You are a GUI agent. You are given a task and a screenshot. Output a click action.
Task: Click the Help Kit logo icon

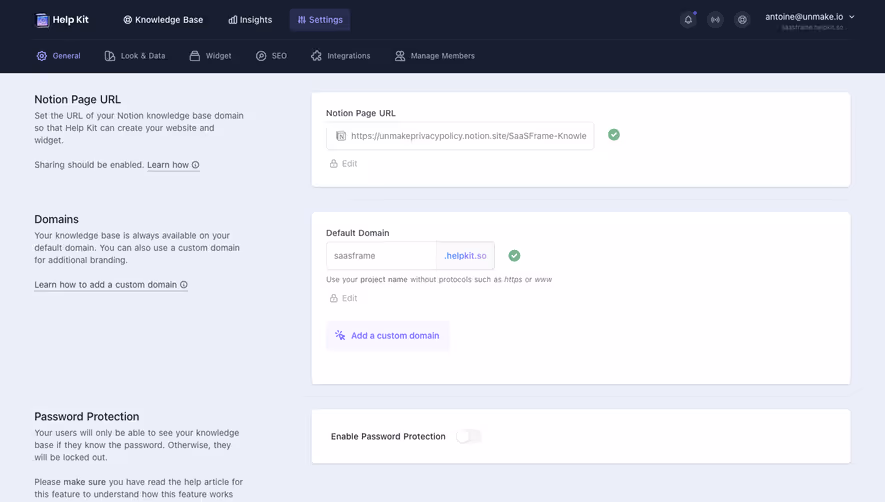pos(42,20)
